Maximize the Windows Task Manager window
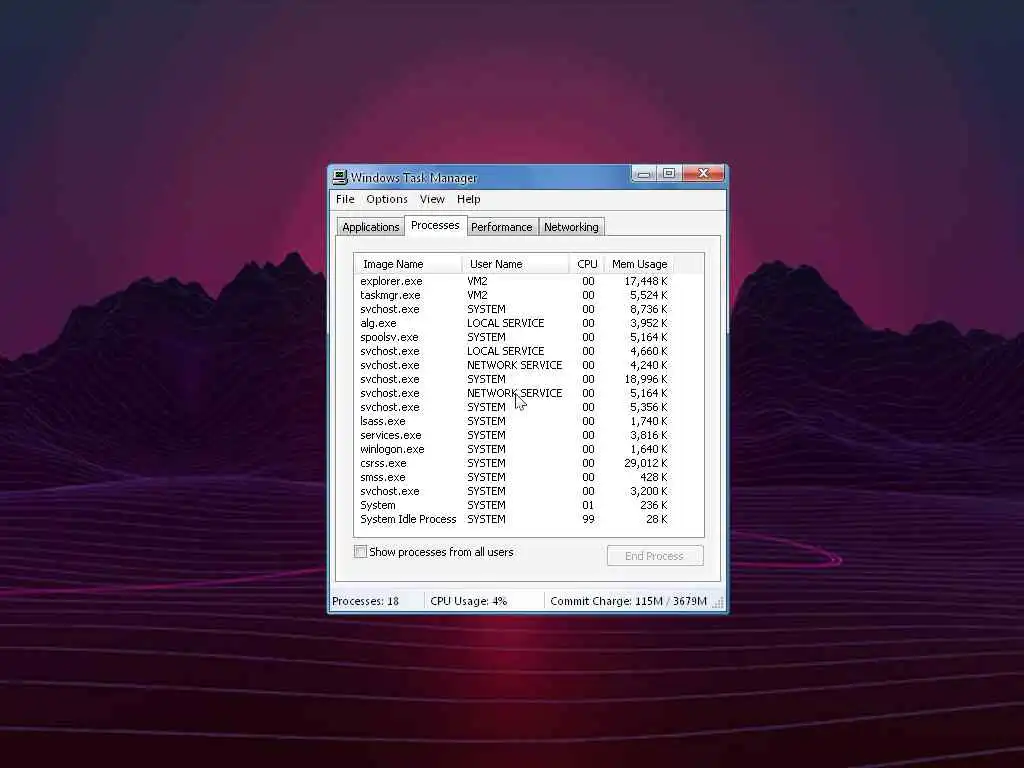 [x=669, y=173]
